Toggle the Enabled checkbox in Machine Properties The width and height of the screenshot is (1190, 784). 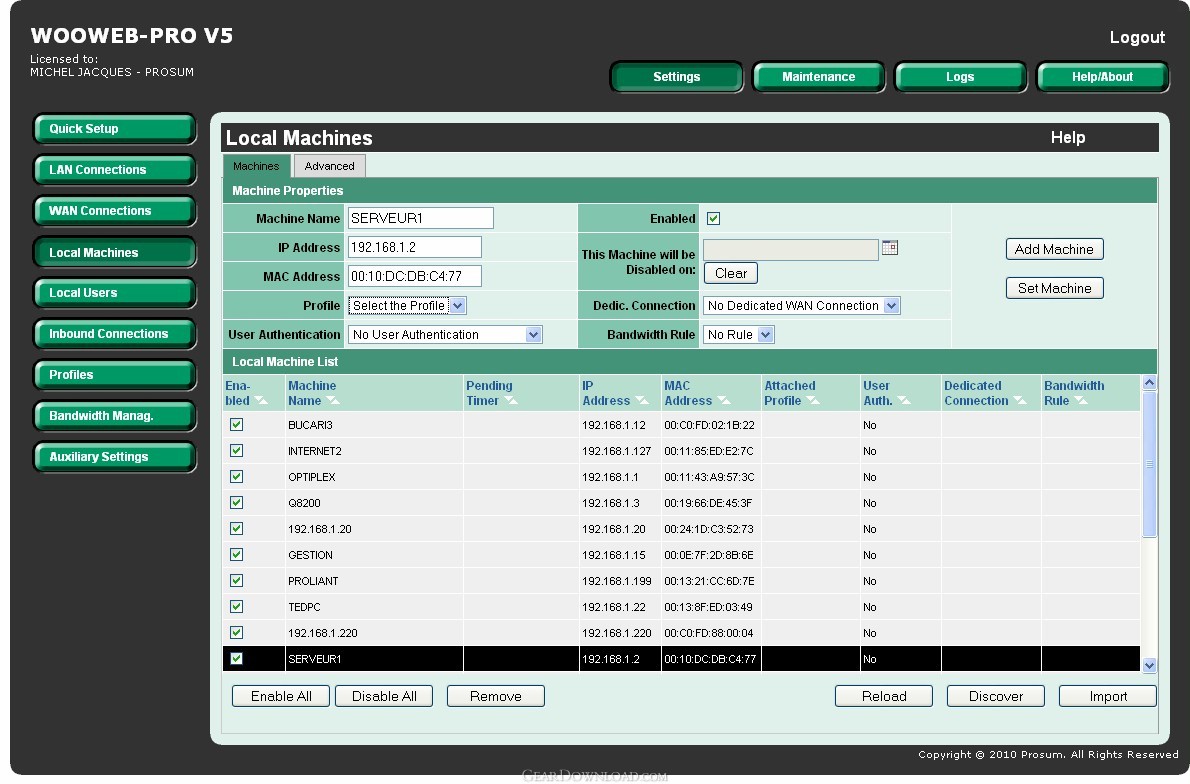tap(713, 218)
